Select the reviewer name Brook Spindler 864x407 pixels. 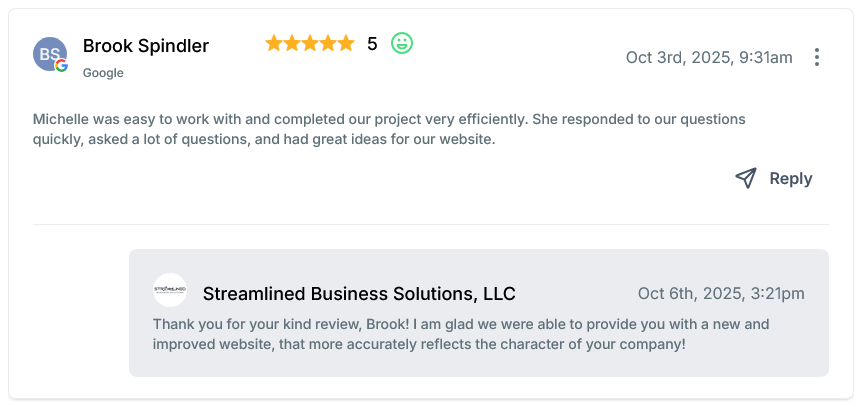pos(146,46)
